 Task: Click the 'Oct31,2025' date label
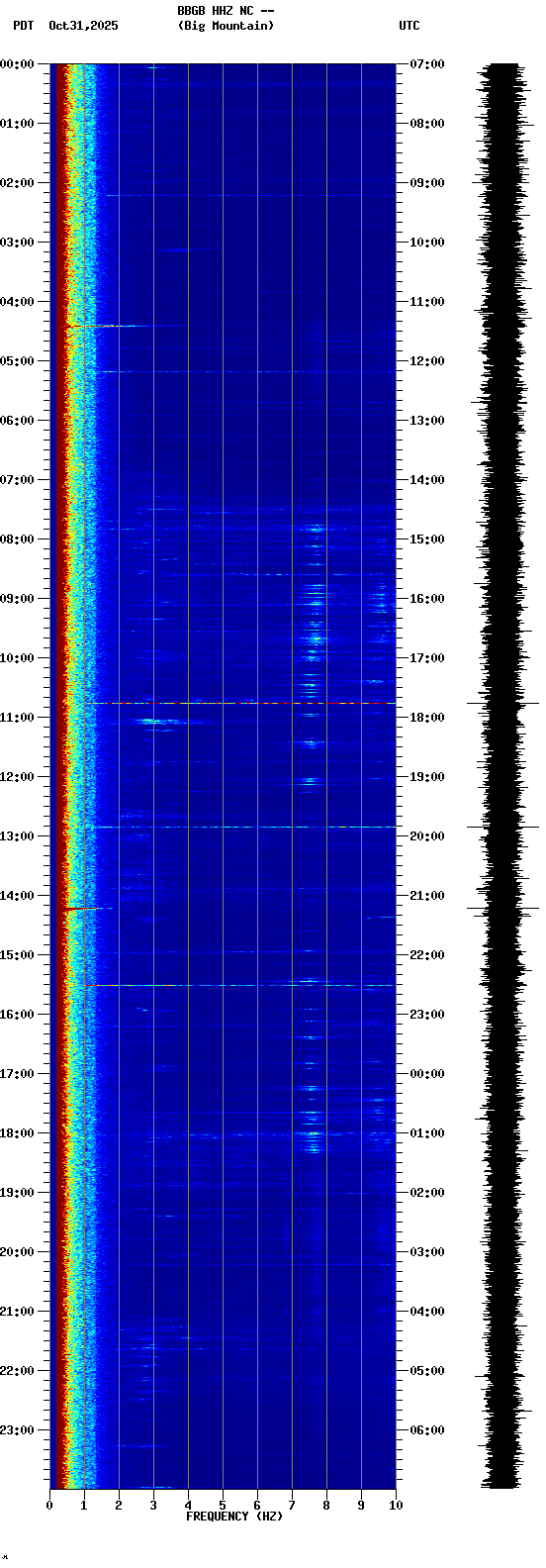tap(83, 26)
